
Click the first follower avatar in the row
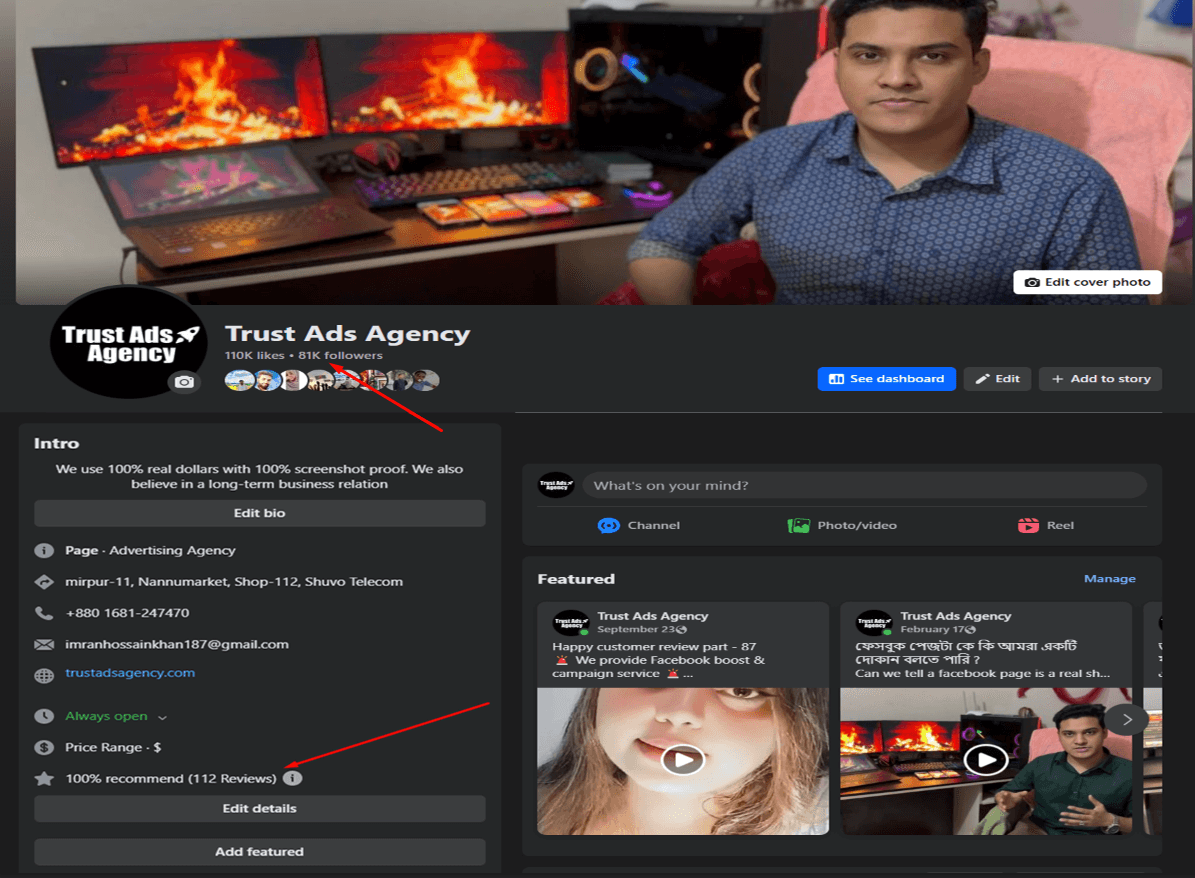click(x=239, y=380)
